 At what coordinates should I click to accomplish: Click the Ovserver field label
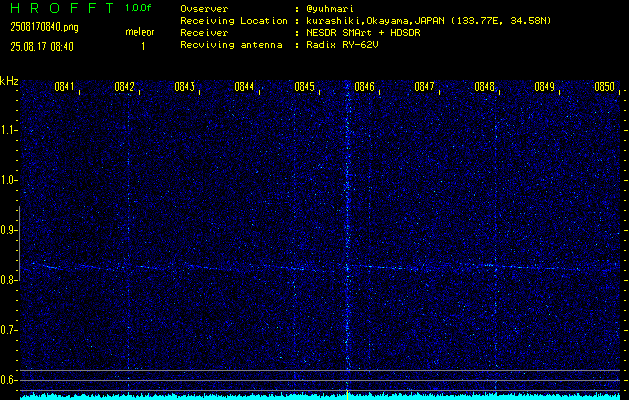tap(204, 9)
